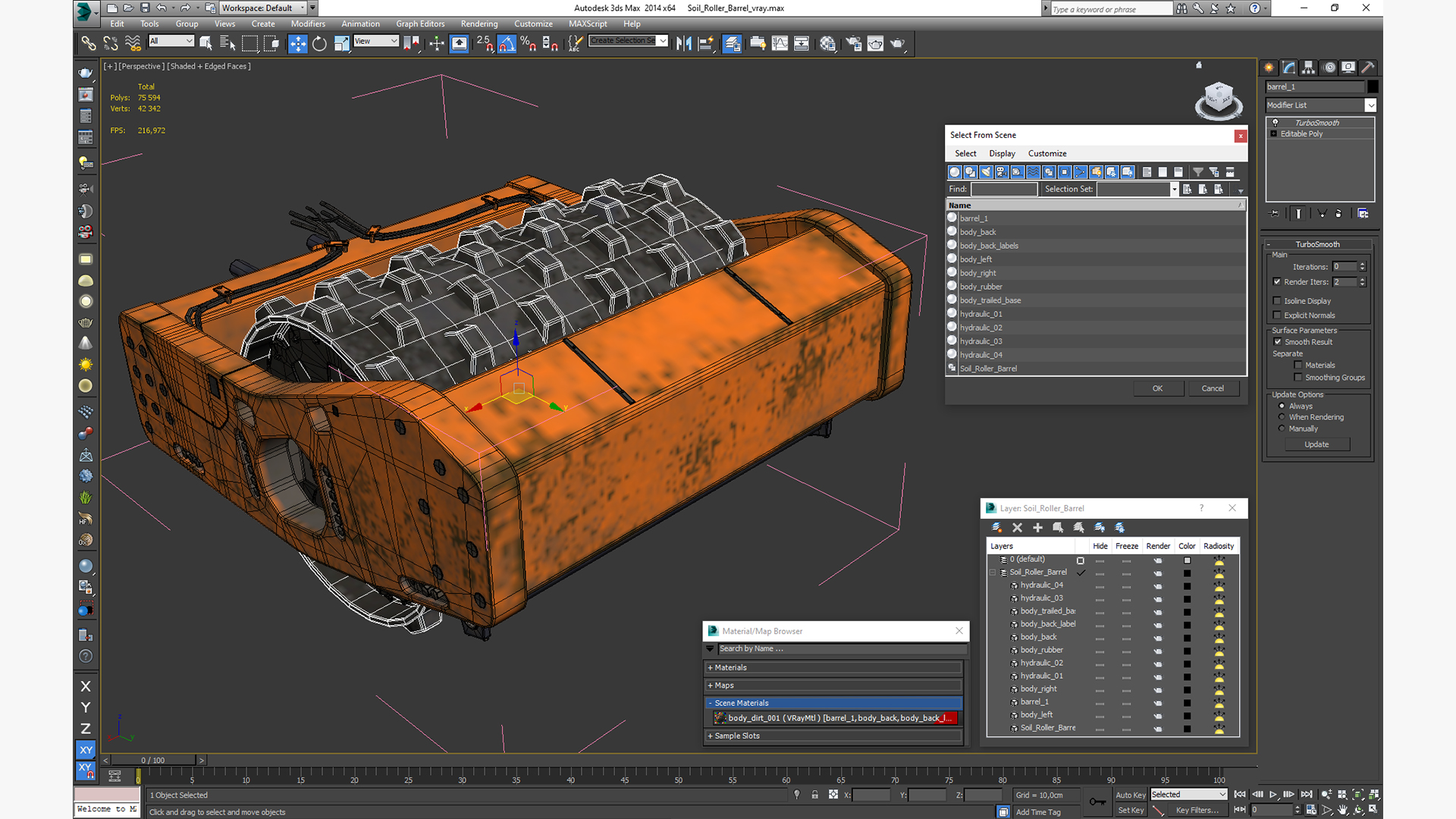
Task: Toggle Display Cameras filter in Select From Scene
Action: pyautogui.click(x=1002, y=172)
